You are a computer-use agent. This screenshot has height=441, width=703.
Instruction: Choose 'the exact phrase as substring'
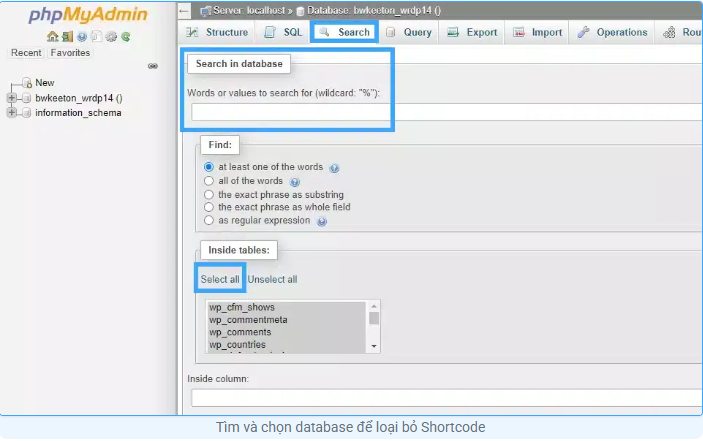209,195
